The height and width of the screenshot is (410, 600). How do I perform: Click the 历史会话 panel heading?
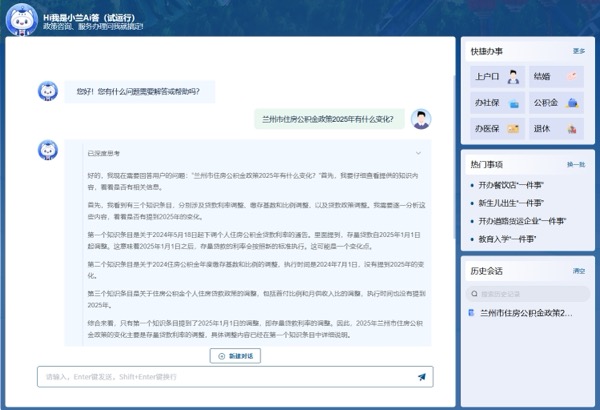pyautogui.click(x=487, y=271)
